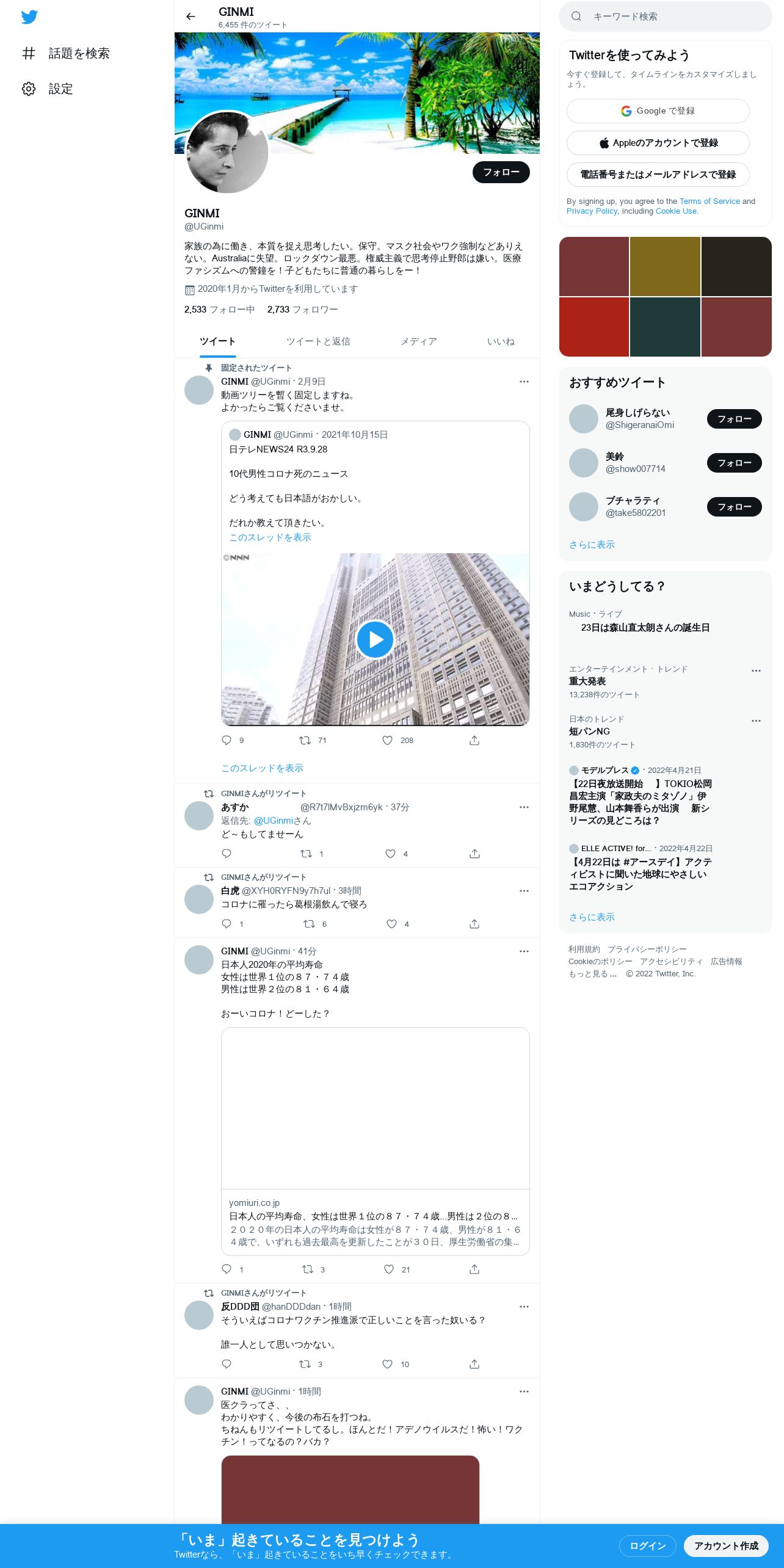Switch to ツイートと返信 tab
This screenshot has width=784, height=1568.
pyautogui.click(x=318, y=341)
